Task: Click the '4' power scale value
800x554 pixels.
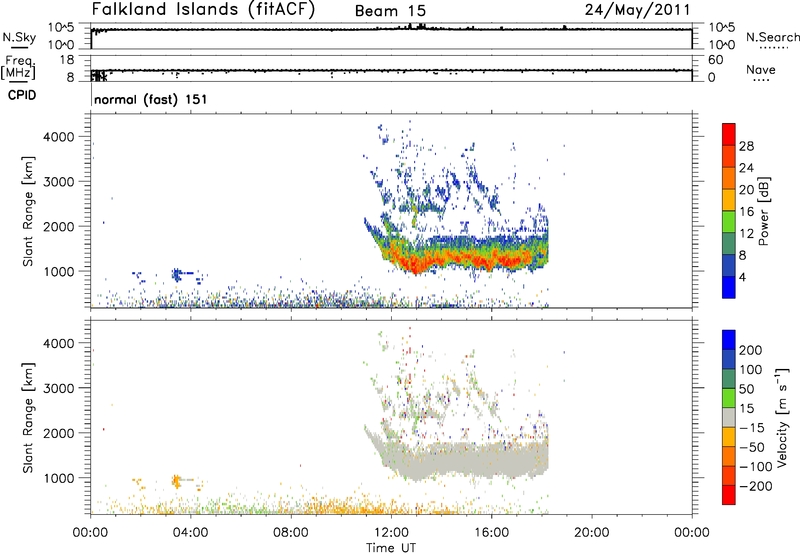Action: (743, 277)
